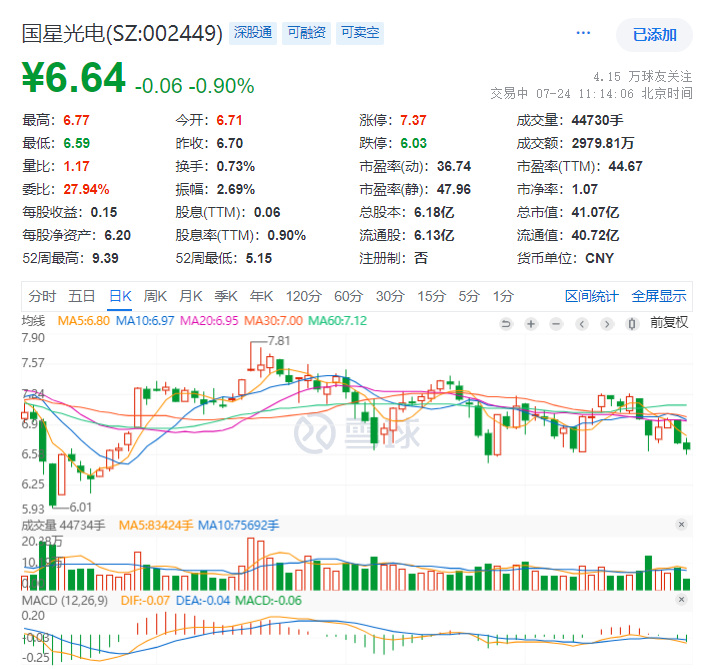The image size is (715, 669).
Task: Click the 成交额 value 2979.81万
Action: 603,143
